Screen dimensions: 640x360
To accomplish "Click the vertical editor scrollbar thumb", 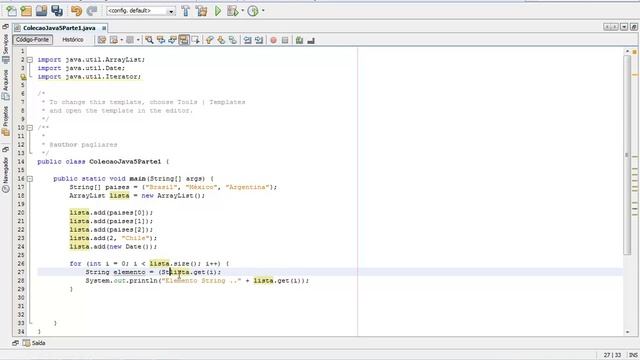I will (x=627, y=155).
